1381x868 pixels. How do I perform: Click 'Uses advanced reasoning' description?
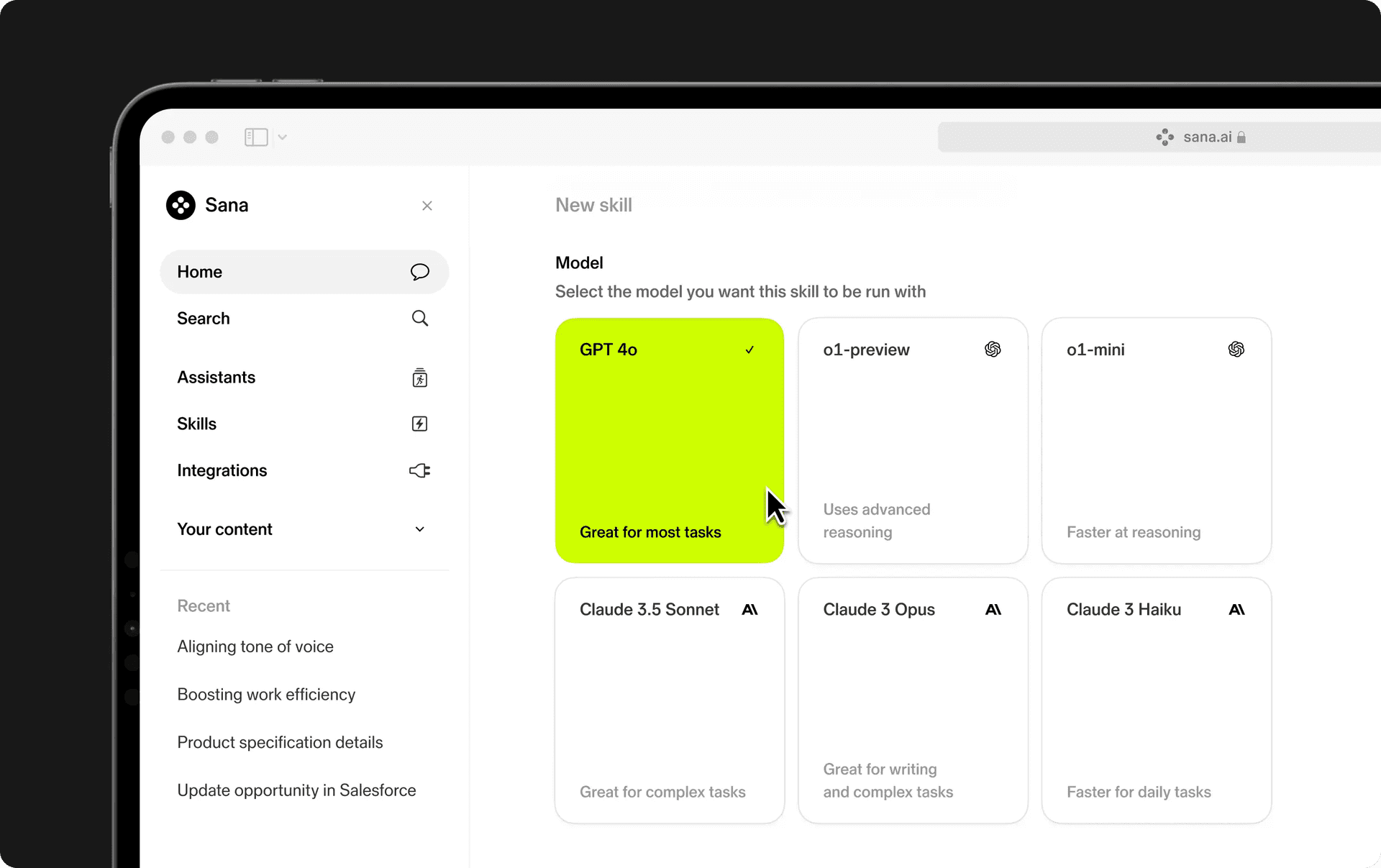tap(877, 521)
